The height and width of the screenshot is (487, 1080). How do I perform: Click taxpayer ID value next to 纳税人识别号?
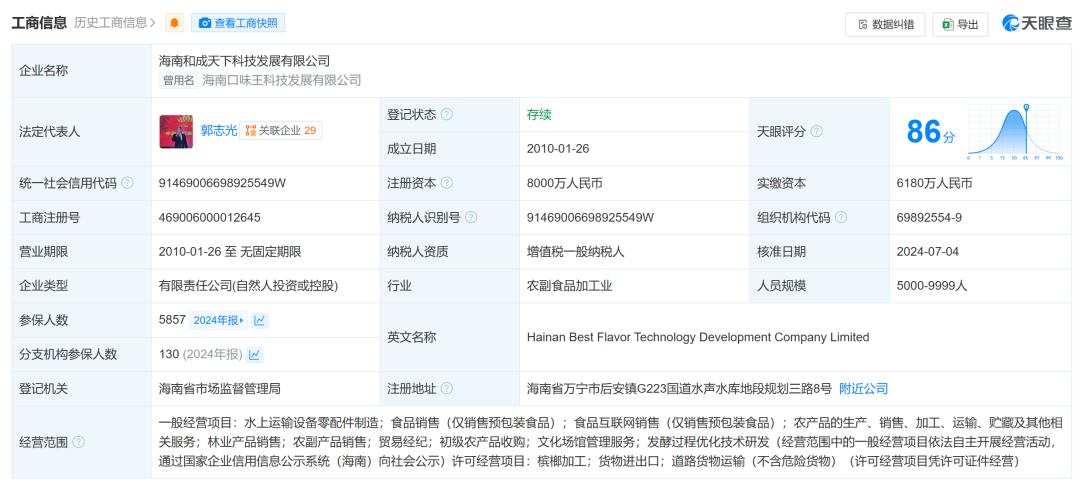click(x=590, y=218)
